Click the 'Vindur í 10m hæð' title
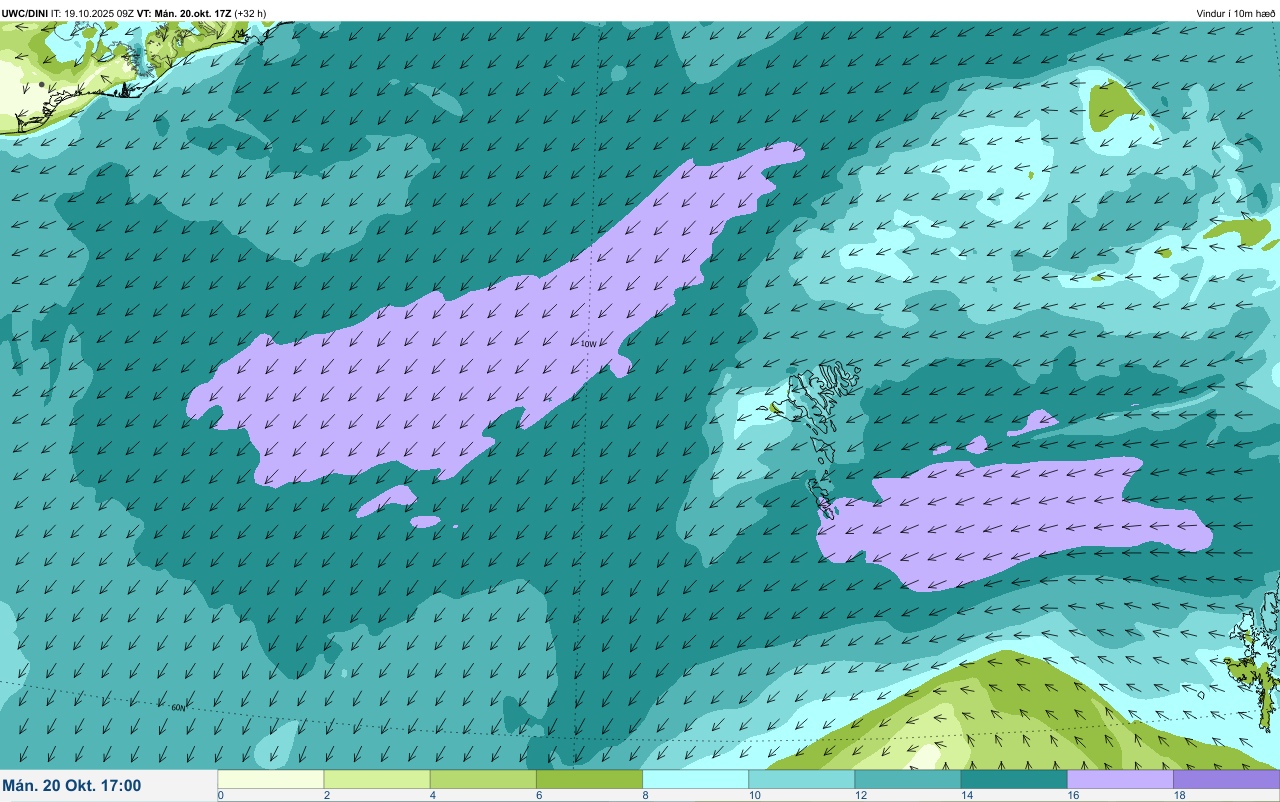The height and width of the screenshot is (802, 1280). pyautogui.click(x=1236, y=13)
